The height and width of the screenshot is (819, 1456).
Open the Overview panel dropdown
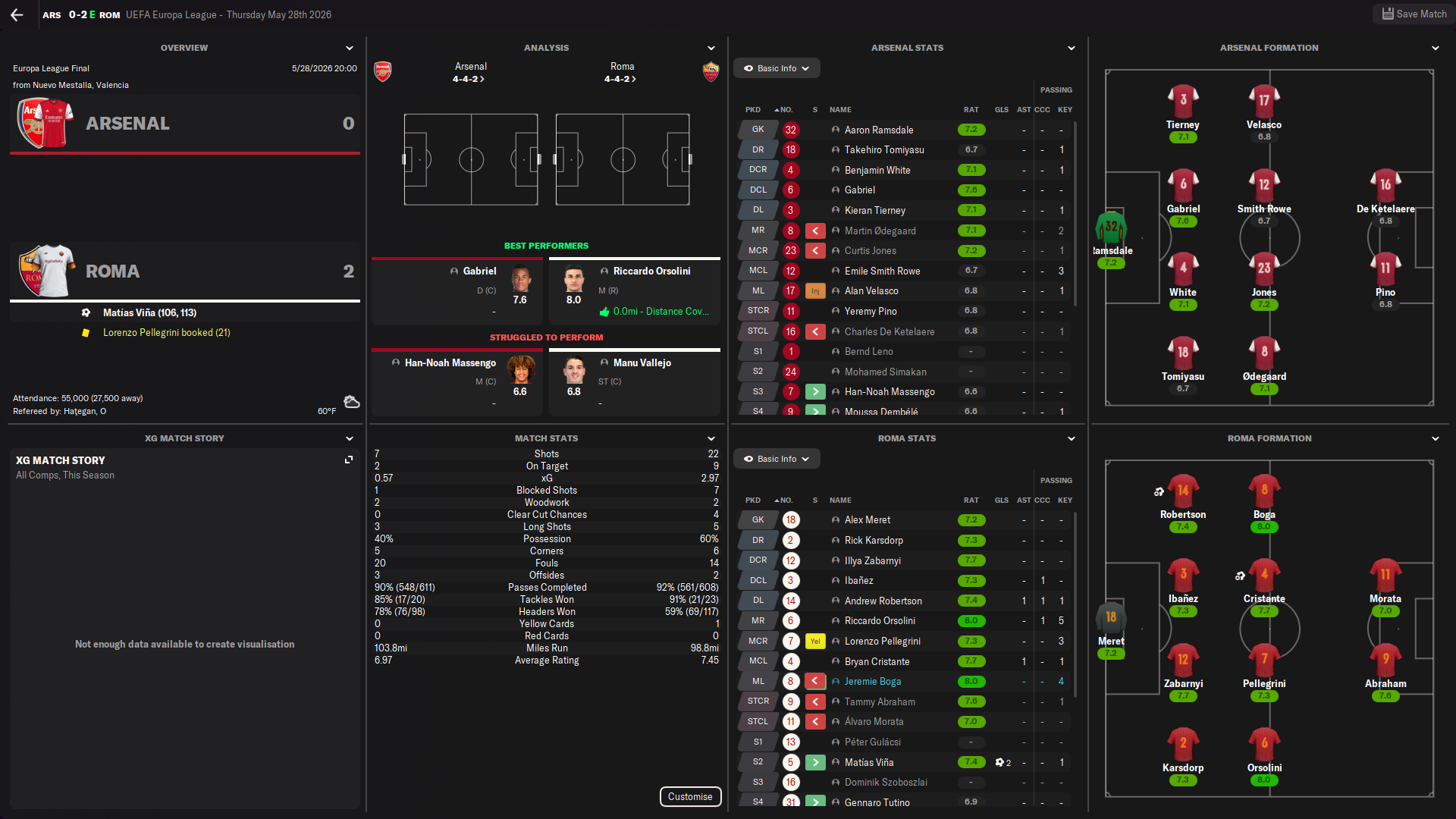point(350,48)
